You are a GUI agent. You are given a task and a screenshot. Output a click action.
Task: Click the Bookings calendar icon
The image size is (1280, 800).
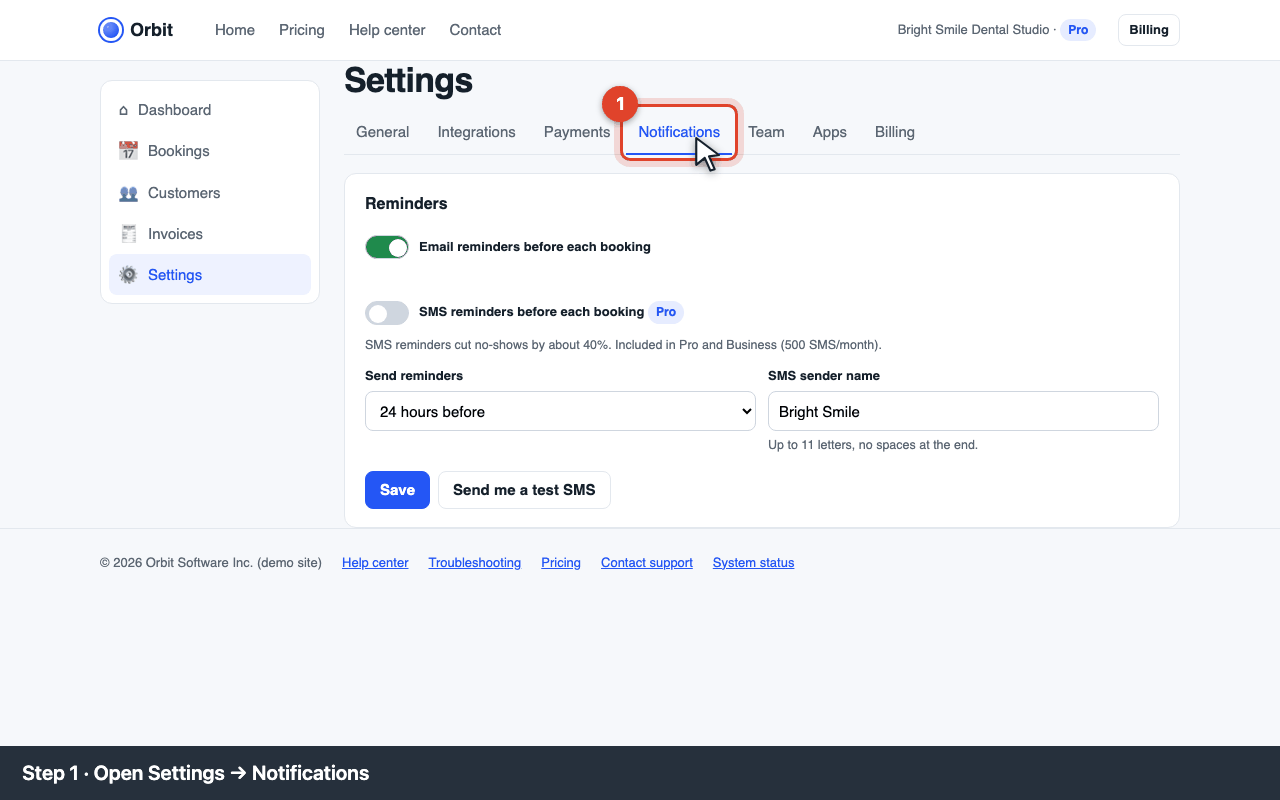(x=128, y=151)
